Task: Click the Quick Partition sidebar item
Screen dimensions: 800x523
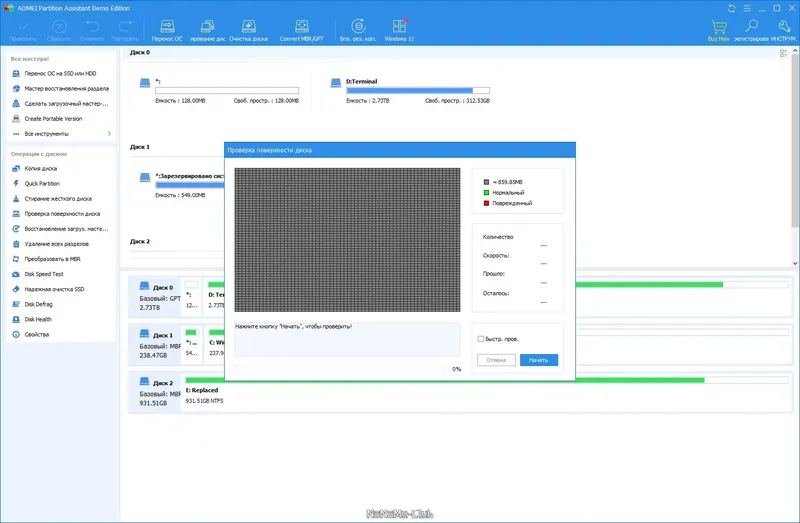Action: click(42, 184)
